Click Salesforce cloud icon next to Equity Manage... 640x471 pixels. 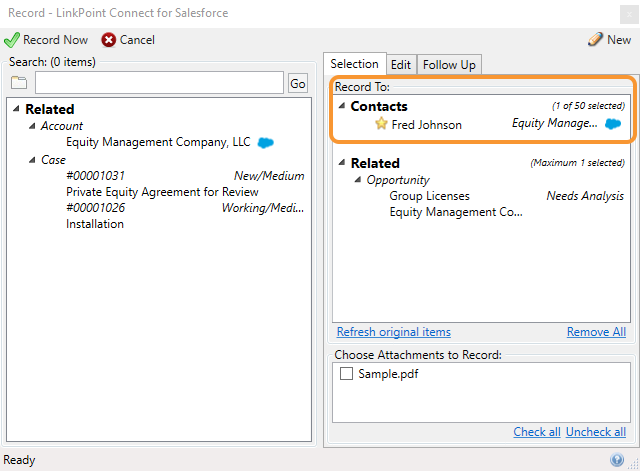click(613, 124)
